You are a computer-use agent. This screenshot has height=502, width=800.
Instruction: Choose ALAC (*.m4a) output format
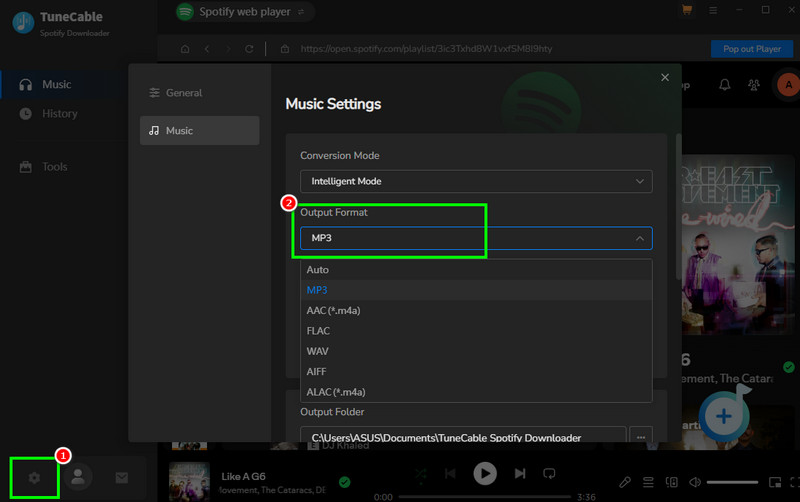(x=476, y=392)
